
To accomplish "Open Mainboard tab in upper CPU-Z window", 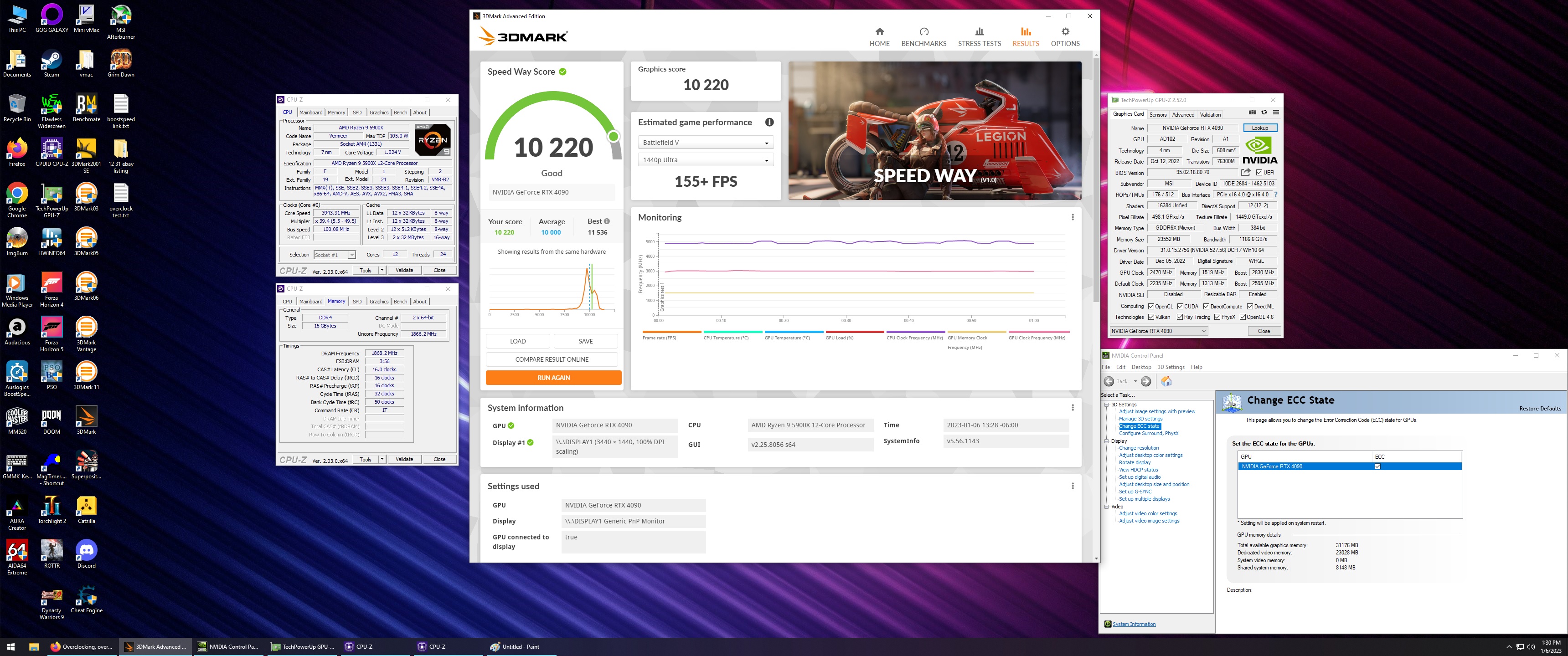I will 310,113.
